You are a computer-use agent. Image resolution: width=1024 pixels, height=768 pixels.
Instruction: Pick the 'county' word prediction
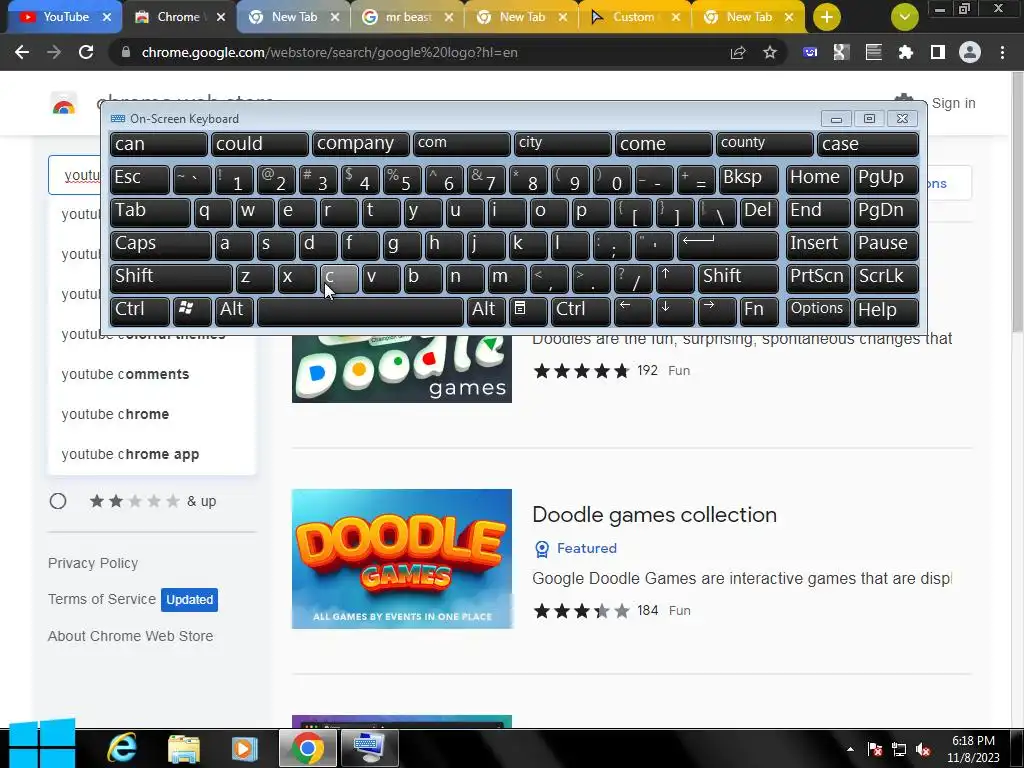764,144
